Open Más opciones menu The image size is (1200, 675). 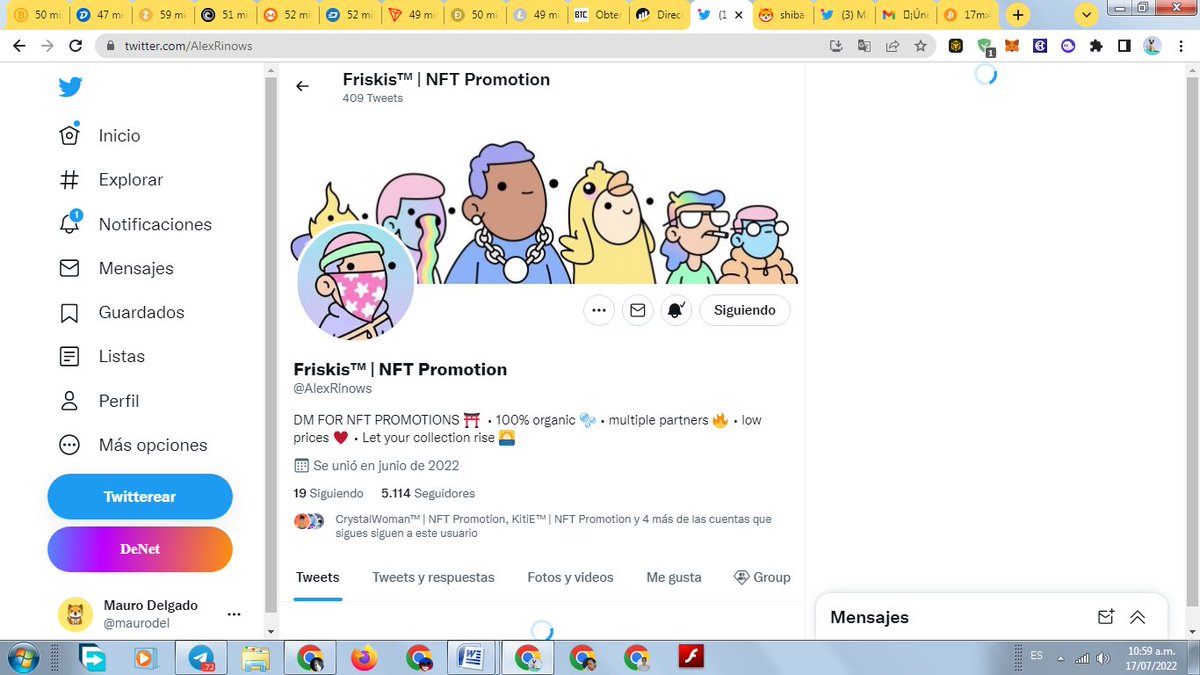(133, 445)
